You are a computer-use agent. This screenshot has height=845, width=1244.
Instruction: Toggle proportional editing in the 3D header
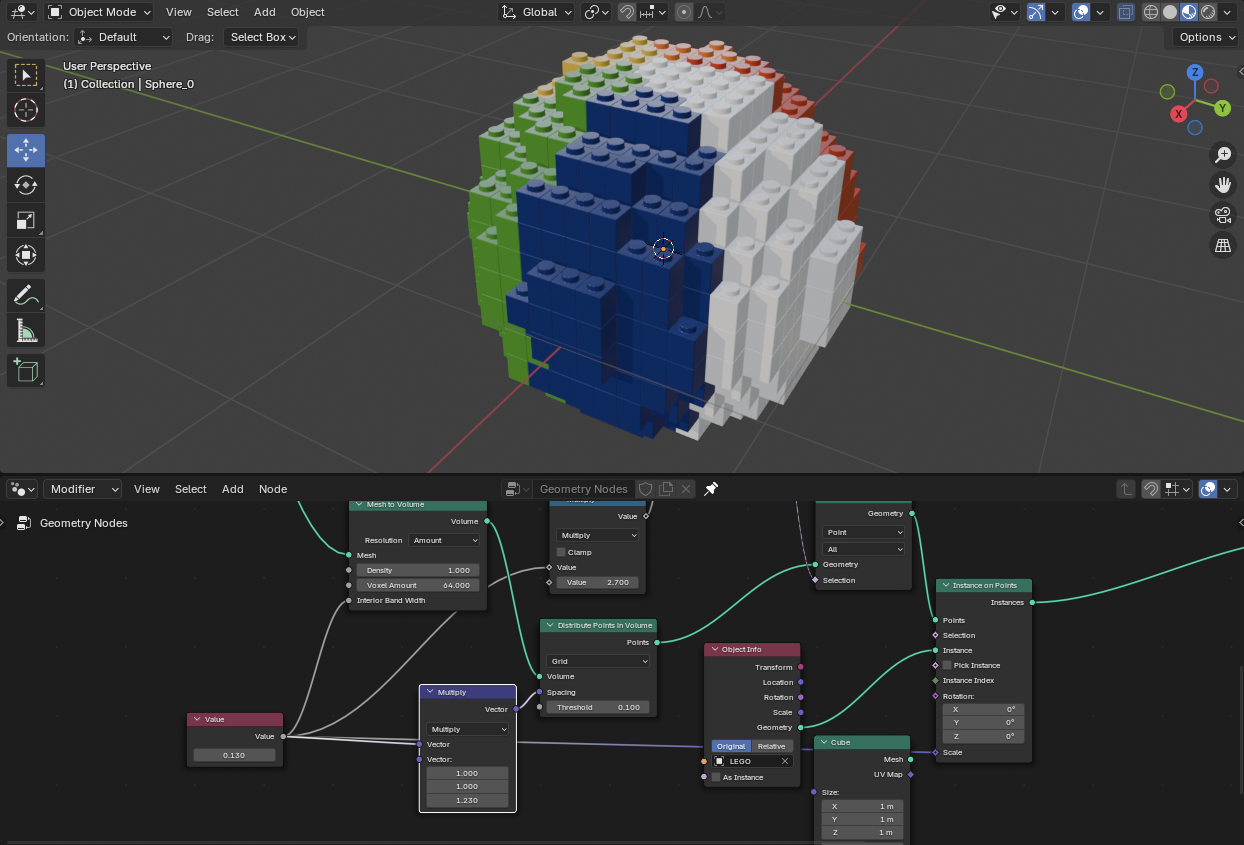(684, 12)
